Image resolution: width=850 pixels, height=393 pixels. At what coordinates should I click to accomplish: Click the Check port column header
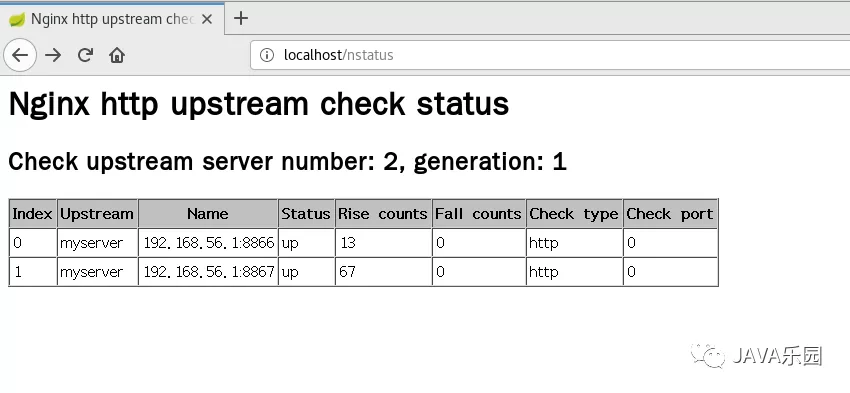coord(671,214)
